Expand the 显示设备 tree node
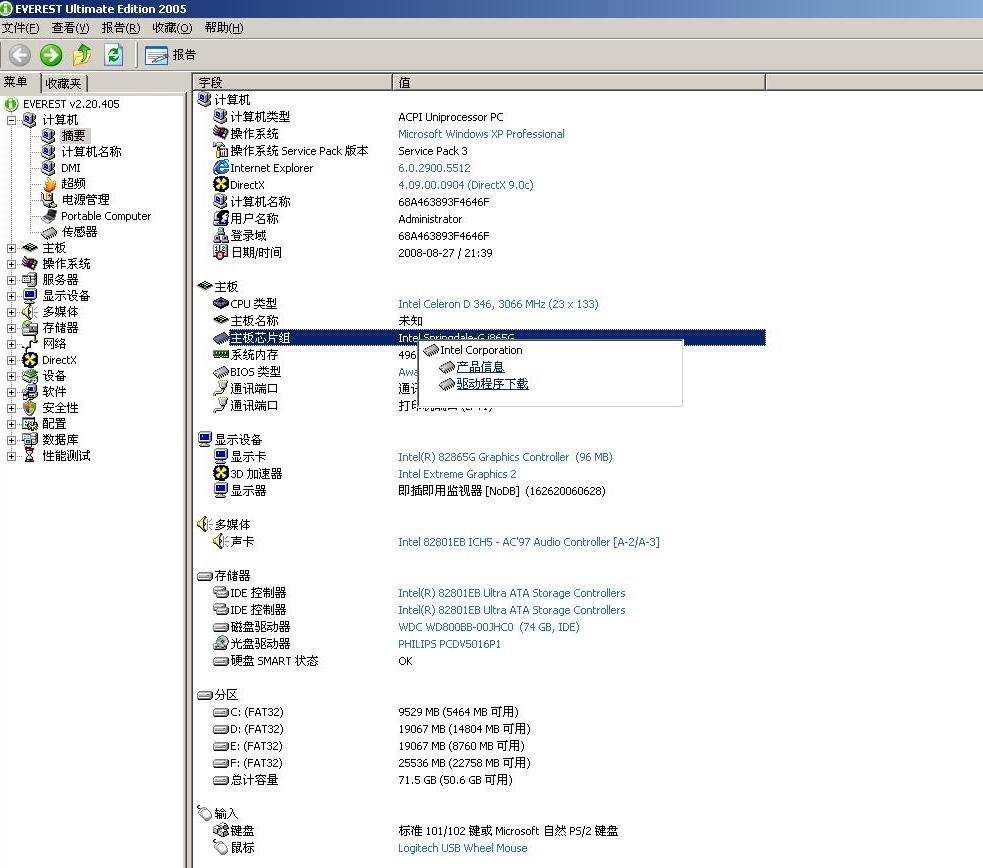The width and height of the screenshot is (983, 868). (x=11, y=296)
